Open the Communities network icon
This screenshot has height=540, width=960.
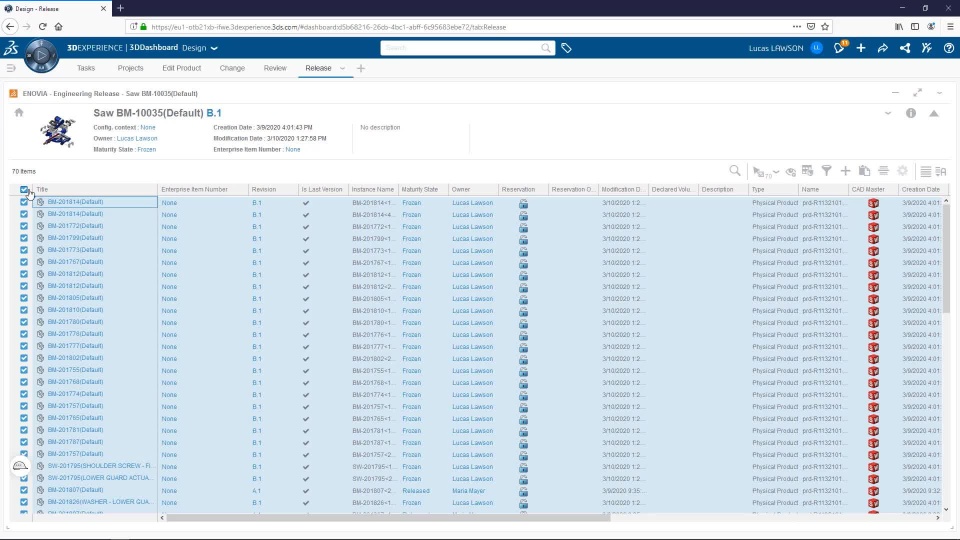pos(905,48)
